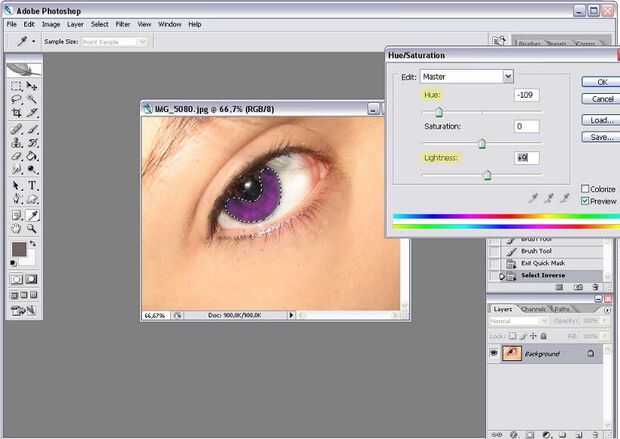Image resolution: width=620 pixels, height=439 pixels.
Task: Select the Healing Brush tool
Action: (16, 129)
